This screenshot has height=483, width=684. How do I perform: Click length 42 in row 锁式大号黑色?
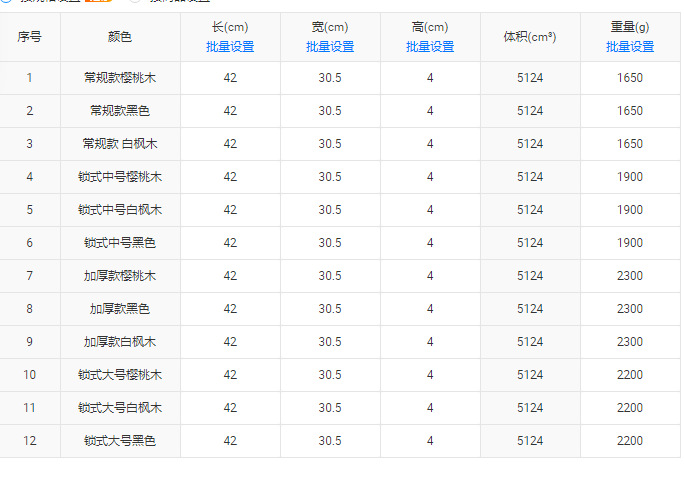[230, 441]
